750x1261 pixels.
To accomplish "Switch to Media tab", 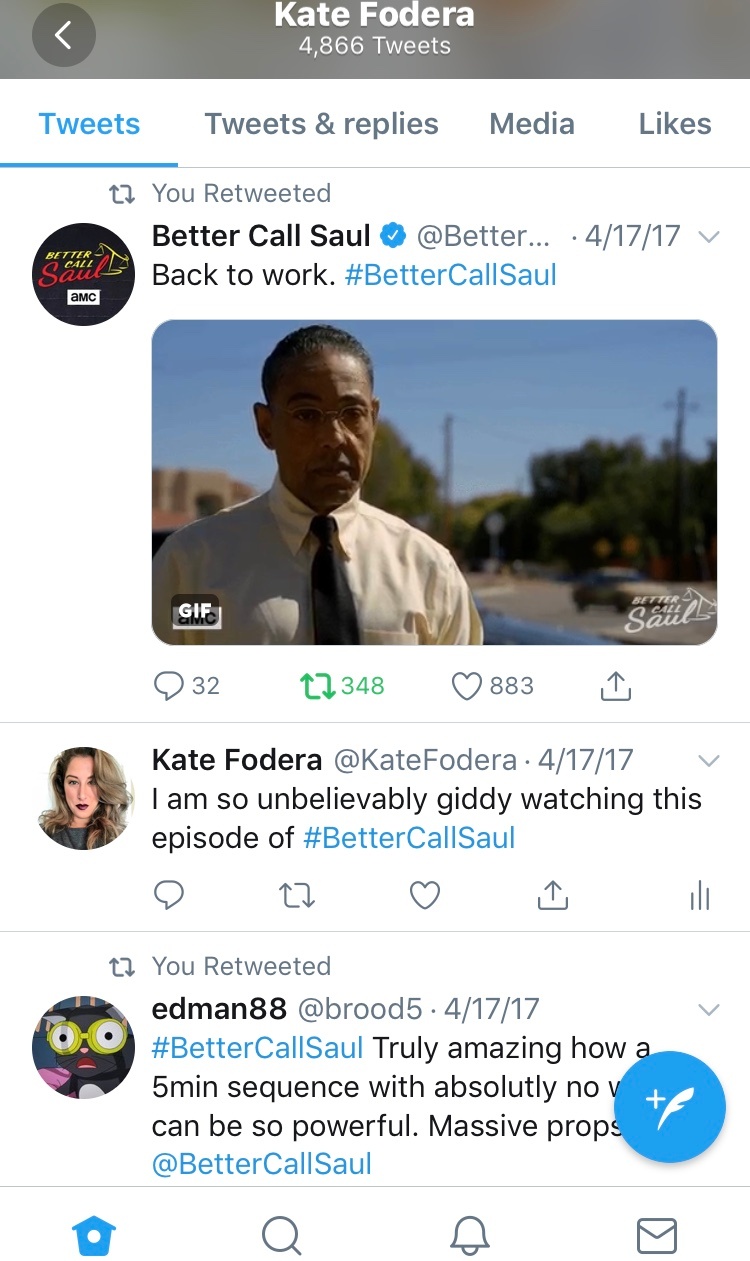I will [532, 124].
